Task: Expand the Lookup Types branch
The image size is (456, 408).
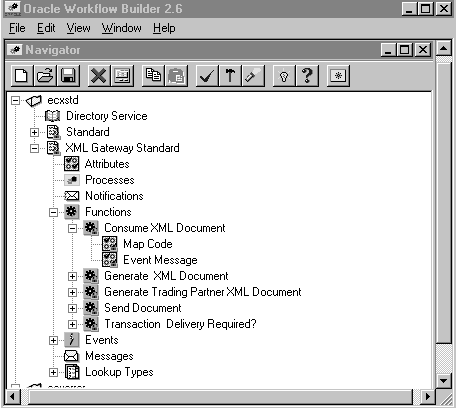Action: coord(53,372)
